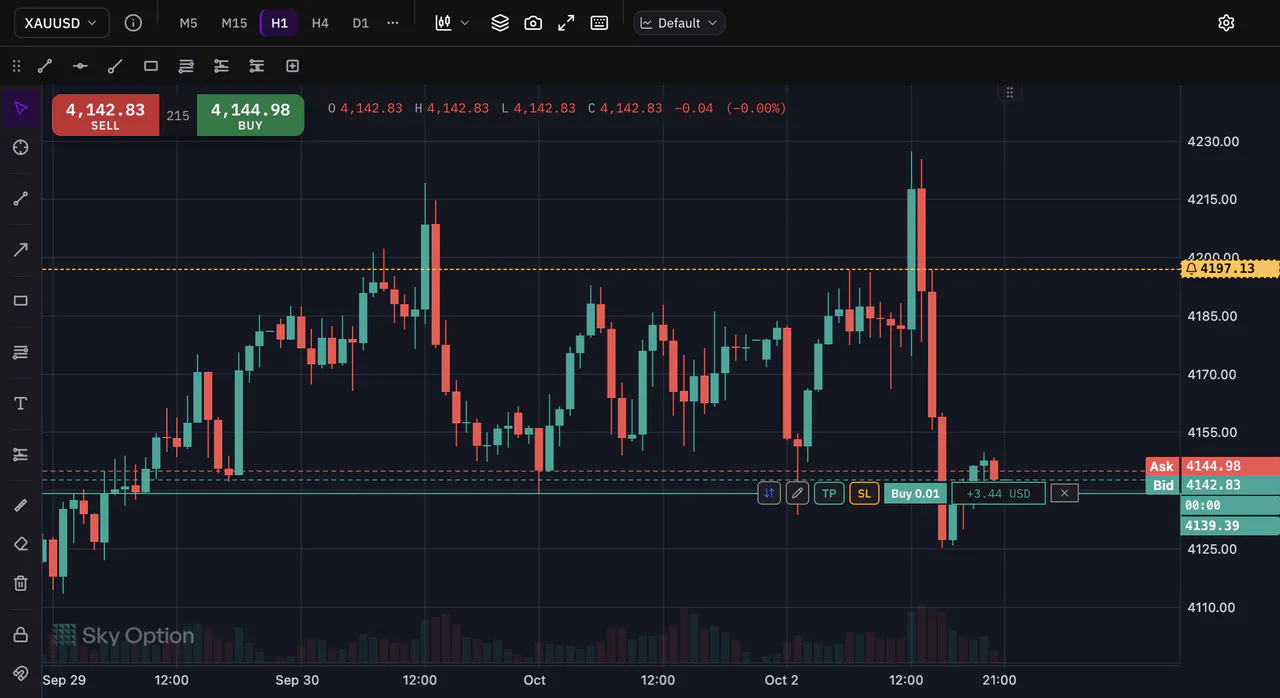
Task: Select the rectangle tool in favorites bar
Action: pyautogui.click(x=151, y=66)
